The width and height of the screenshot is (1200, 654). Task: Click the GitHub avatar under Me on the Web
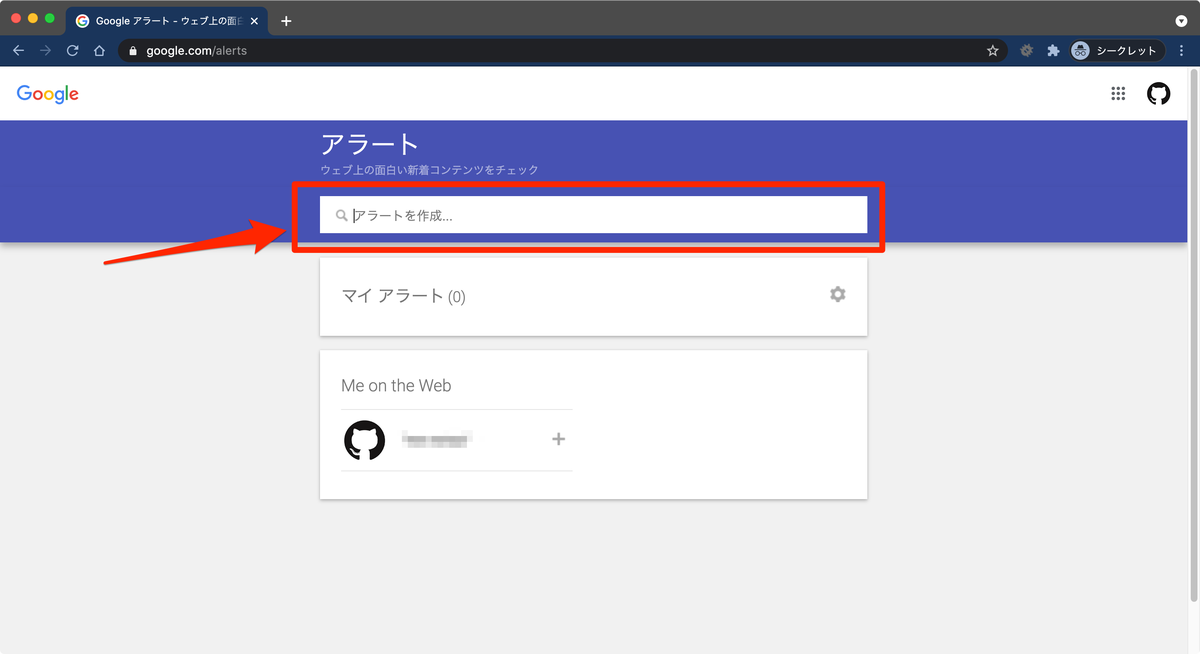pyautogui.click(x=365, y=440)
